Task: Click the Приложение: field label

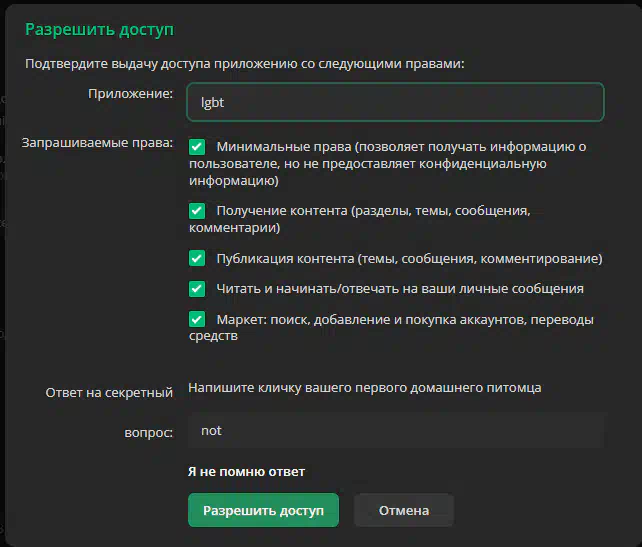Action: tap(130, 93)
